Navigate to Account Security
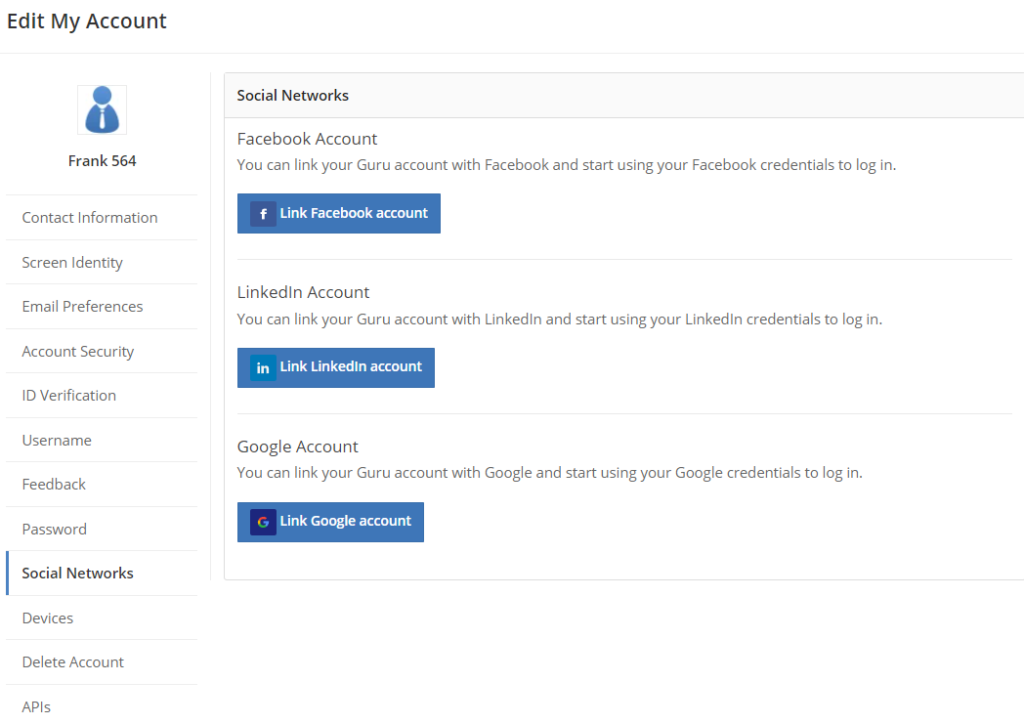The image size is (1024, 724). [78, 352]
